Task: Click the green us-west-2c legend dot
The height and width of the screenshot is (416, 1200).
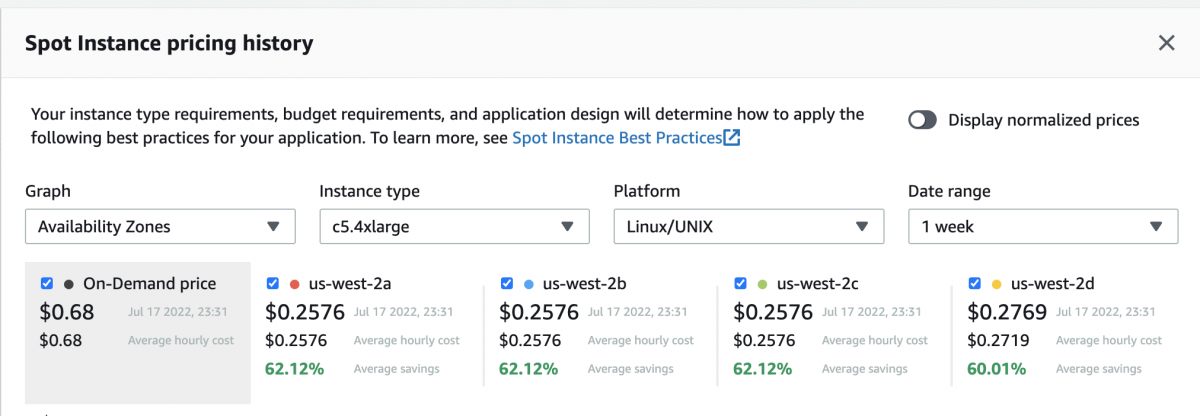Action: tap(762, 284)
